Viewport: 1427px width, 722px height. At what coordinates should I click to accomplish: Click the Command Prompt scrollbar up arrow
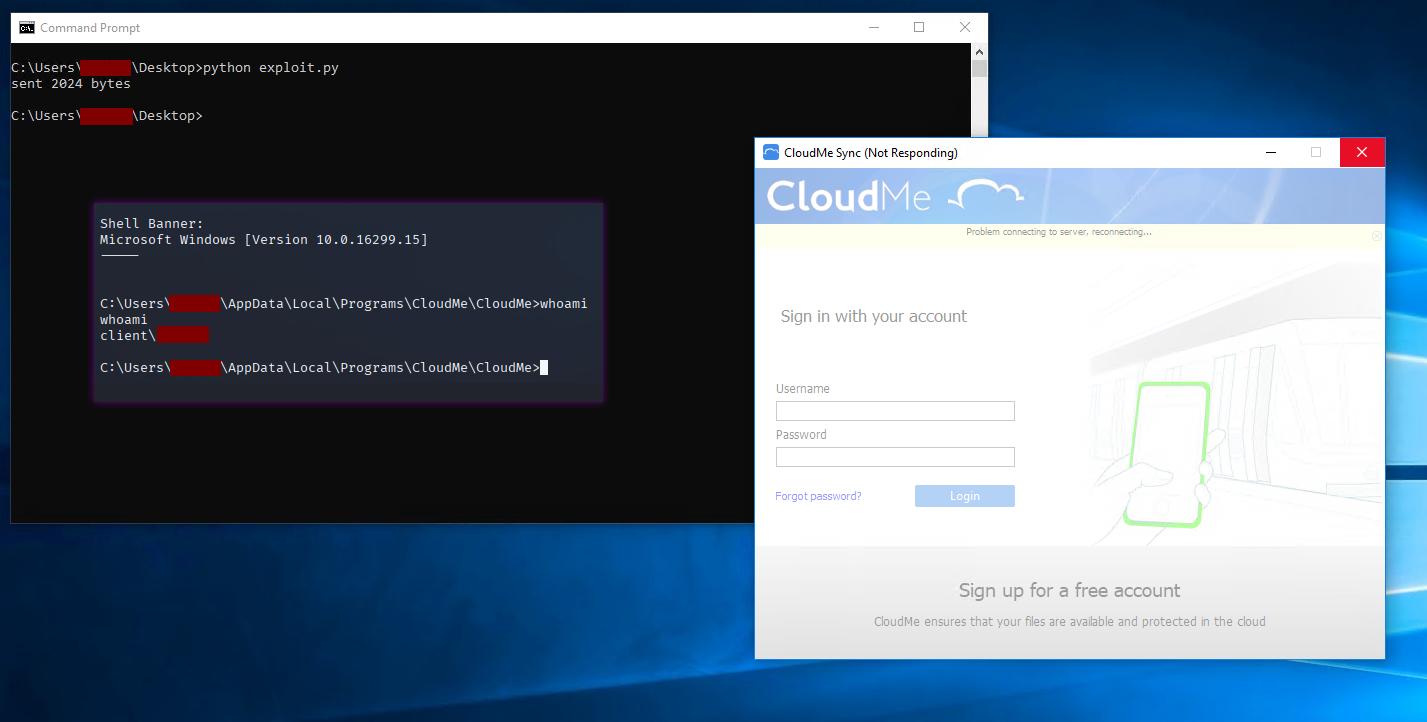[980, 51]
